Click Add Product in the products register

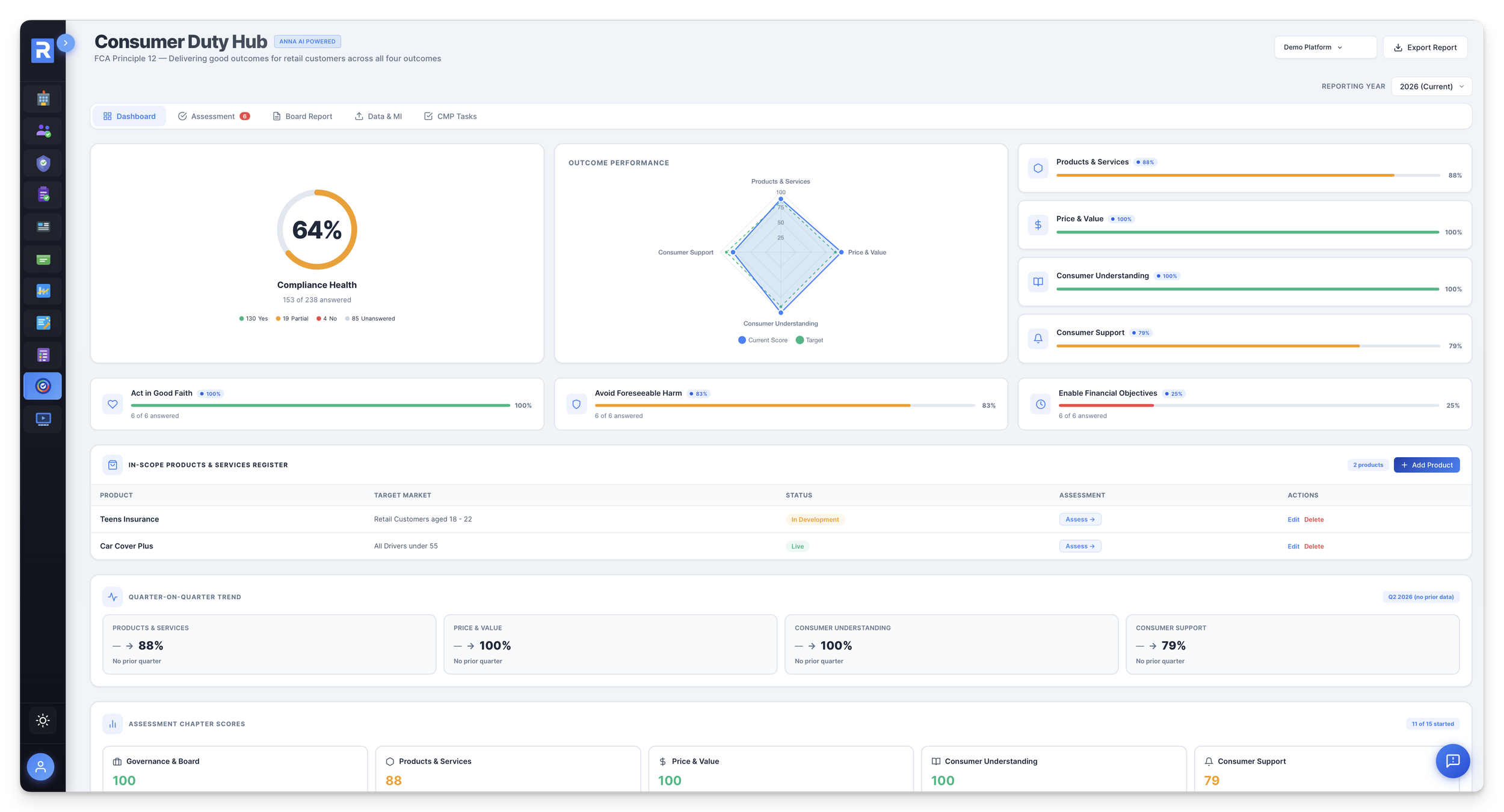coord(1427,464)
